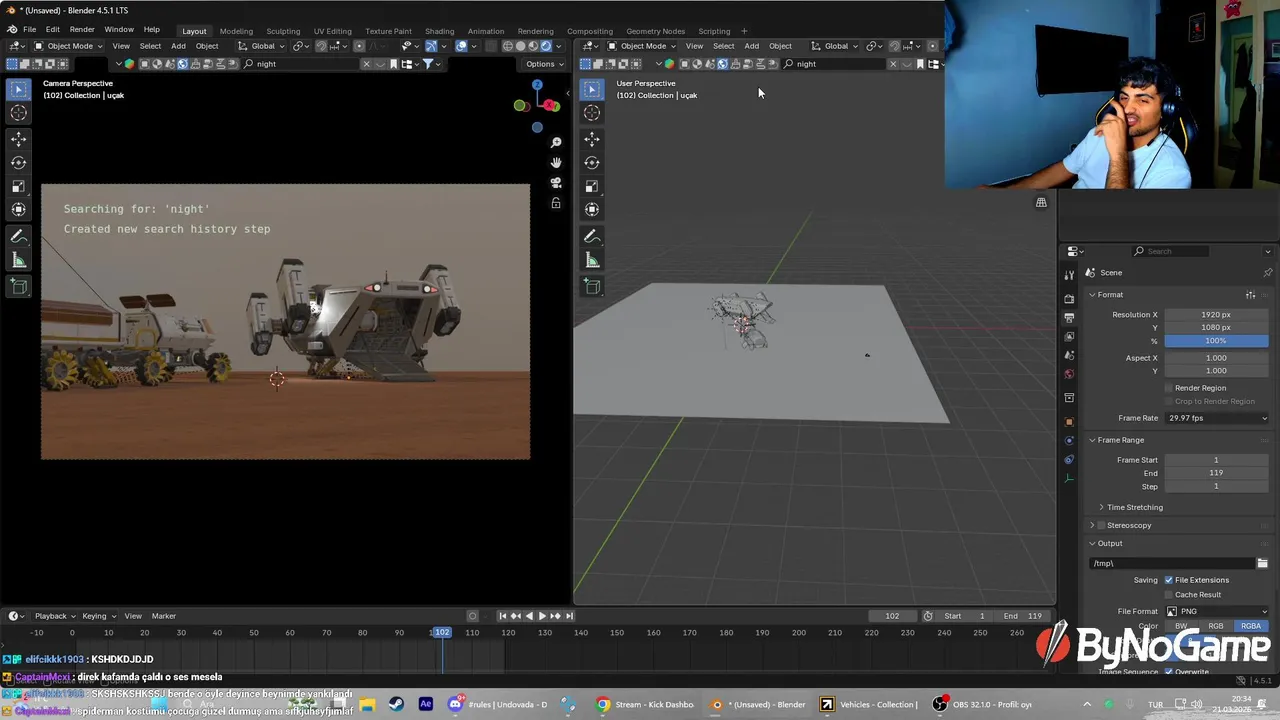Select the Annotate tool in right viewport
Screen dimensions: 1280x720
[592, 236]
